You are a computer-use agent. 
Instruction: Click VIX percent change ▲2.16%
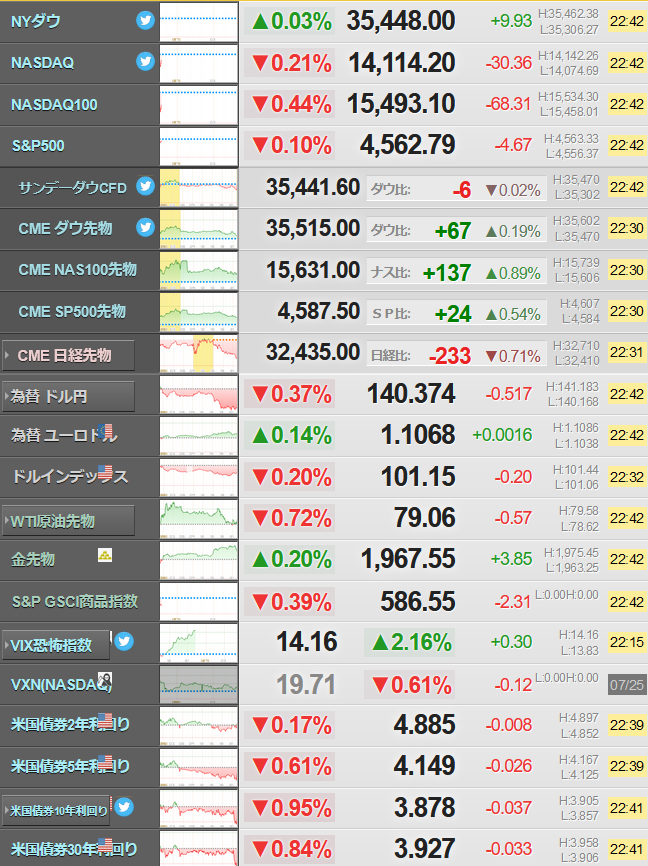(410, 642)
